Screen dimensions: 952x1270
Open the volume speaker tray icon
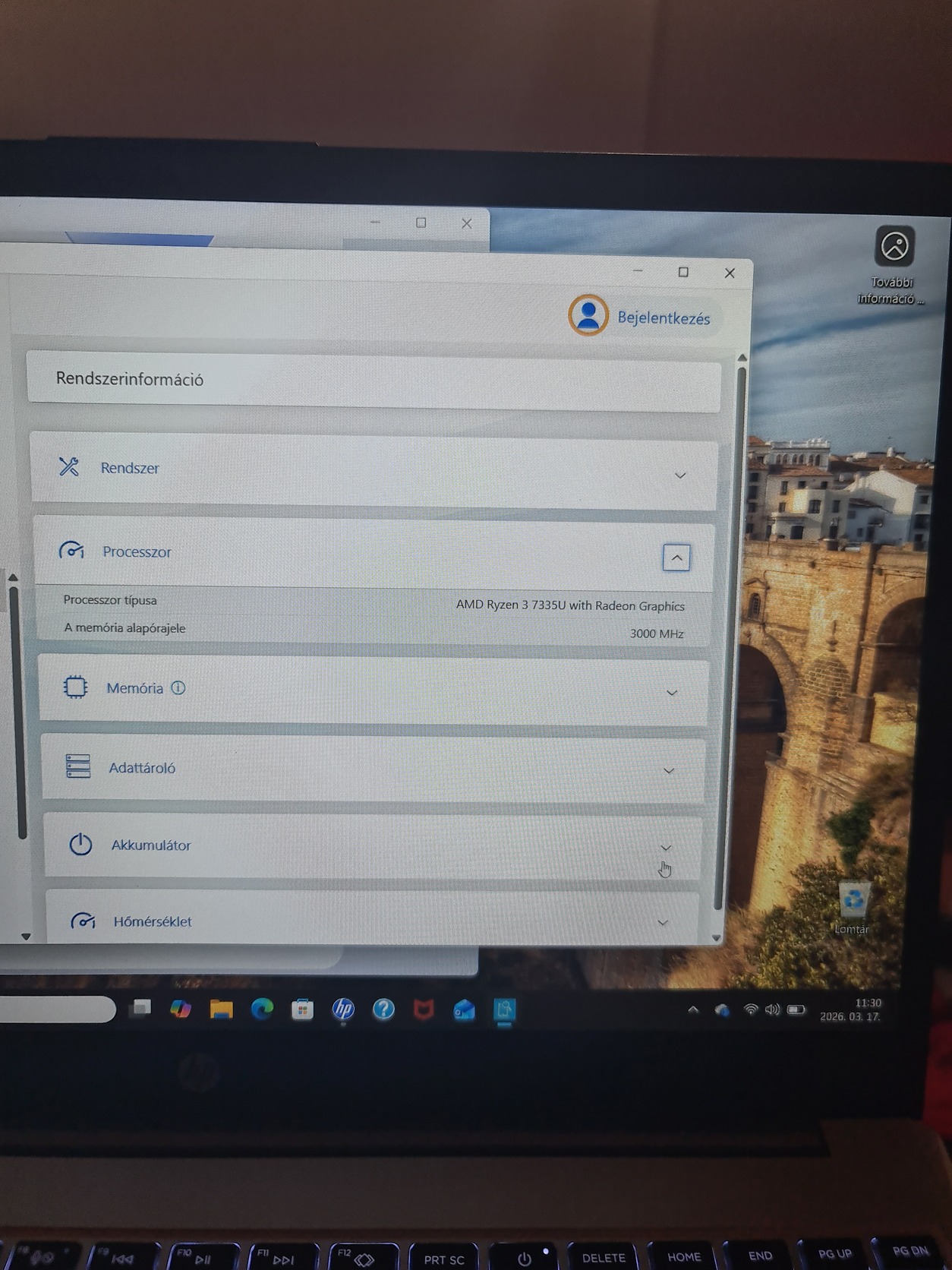point(773,1009)
